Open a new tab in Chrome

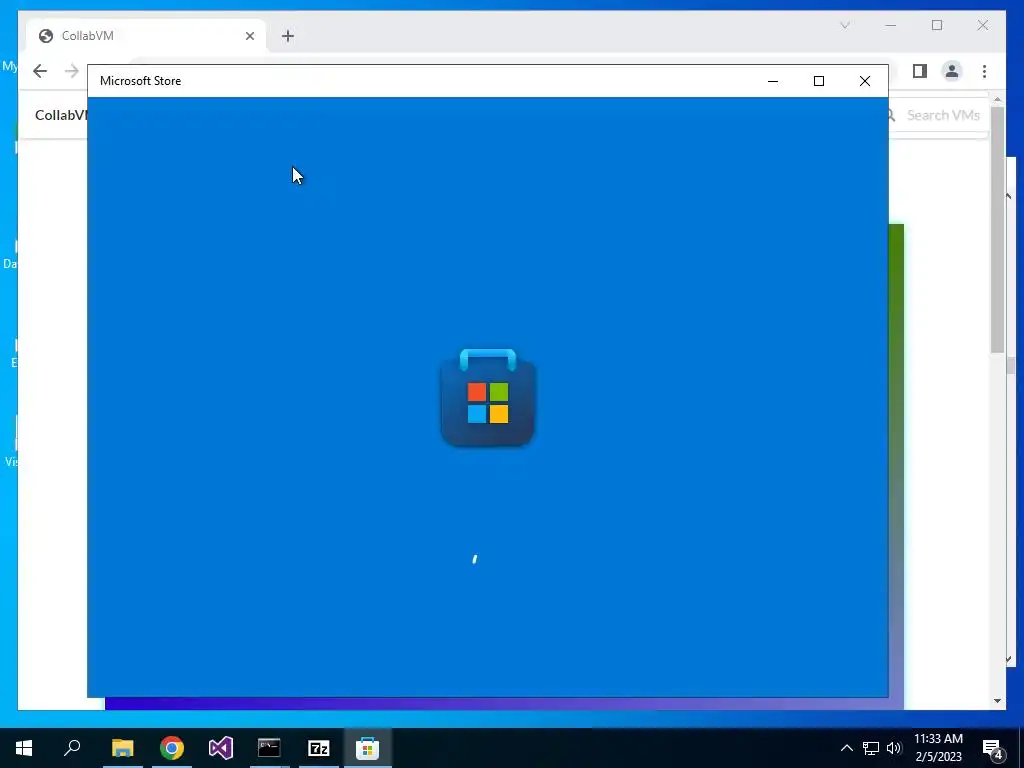(x=288, y=36)
